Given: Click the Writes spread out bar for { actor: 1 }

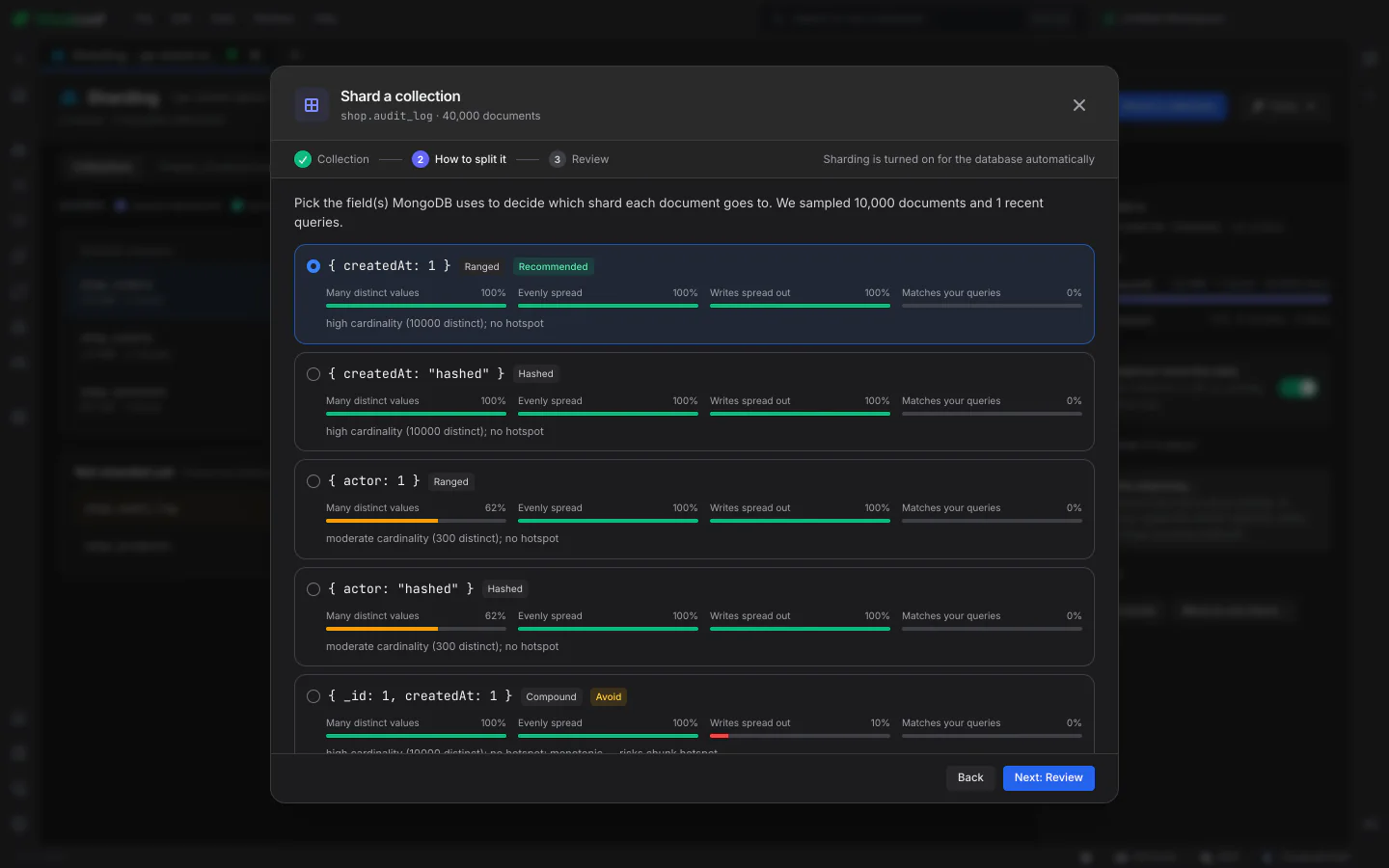Looking at the screenshot, I should 800,521.
